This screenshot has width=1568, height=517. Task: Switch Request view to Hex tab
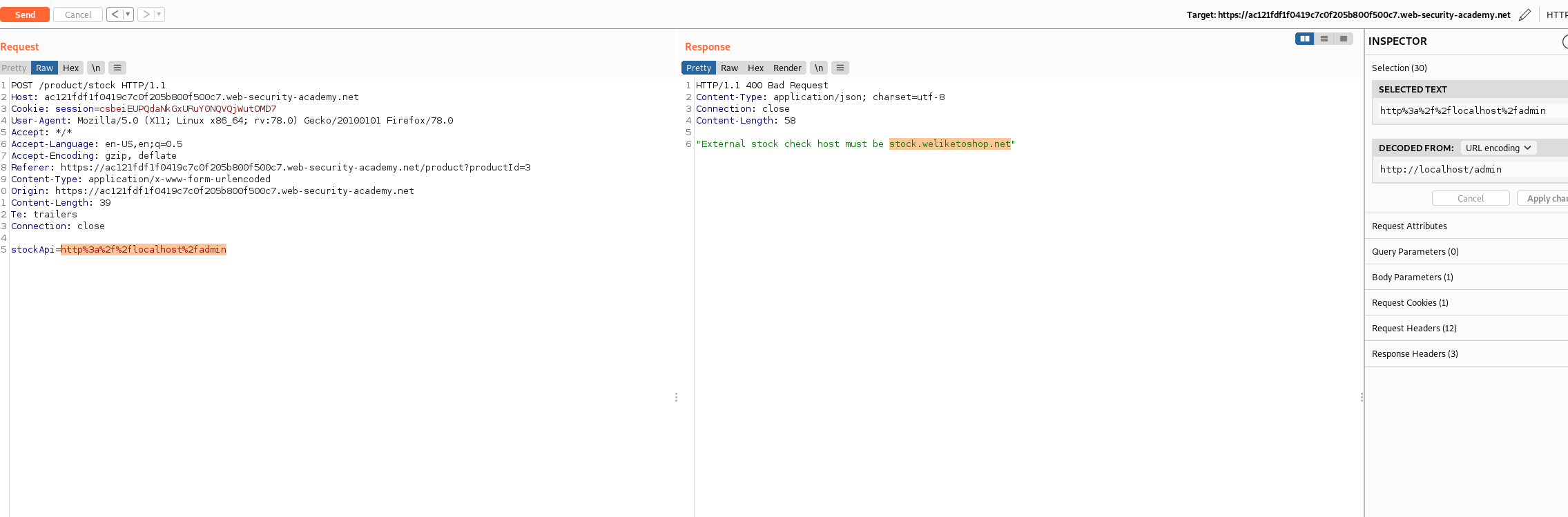click(70, 68)
